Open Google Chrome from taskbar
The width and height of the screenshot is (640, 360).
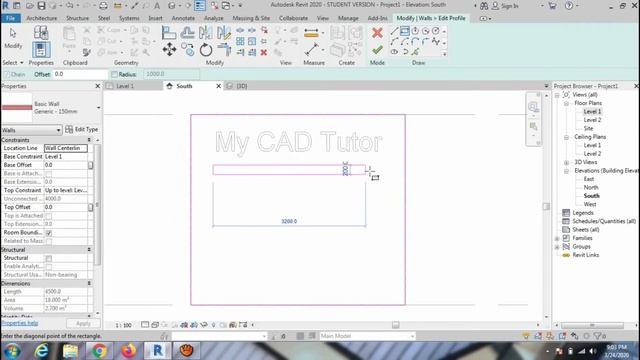point(99,350)
